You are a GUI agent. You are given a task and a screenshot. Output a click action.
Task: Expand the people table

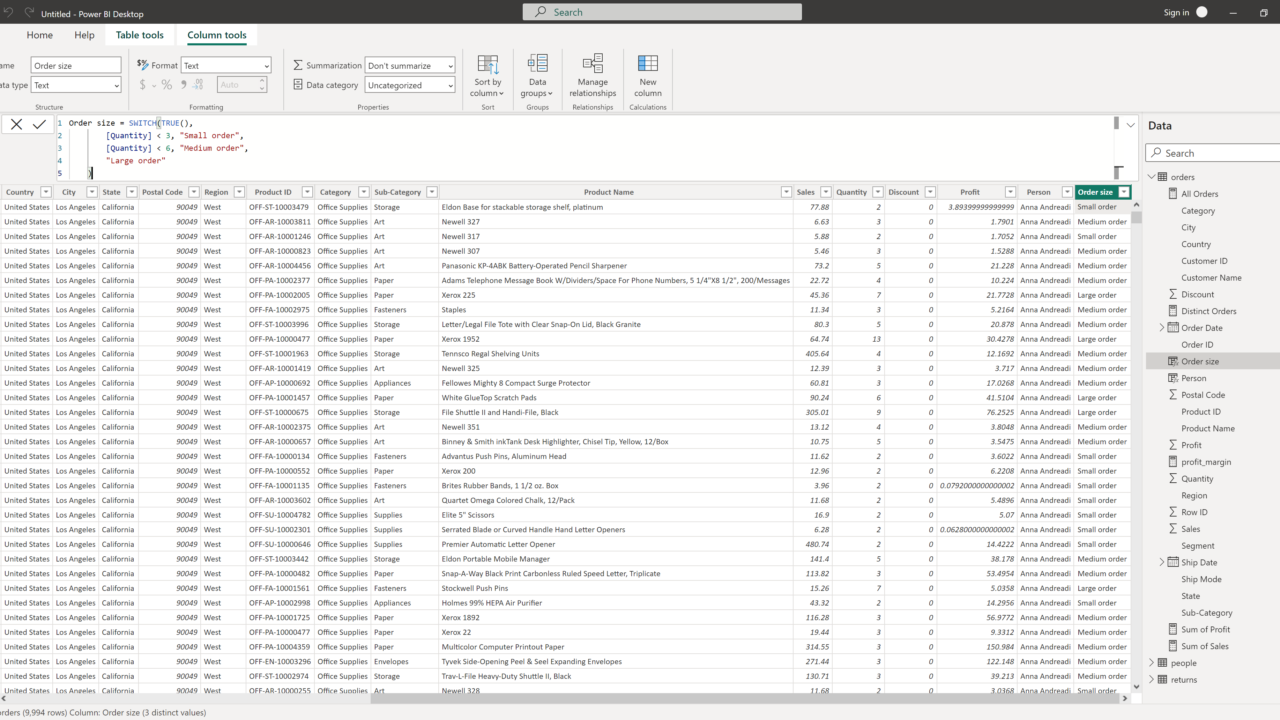(1151, 663)
